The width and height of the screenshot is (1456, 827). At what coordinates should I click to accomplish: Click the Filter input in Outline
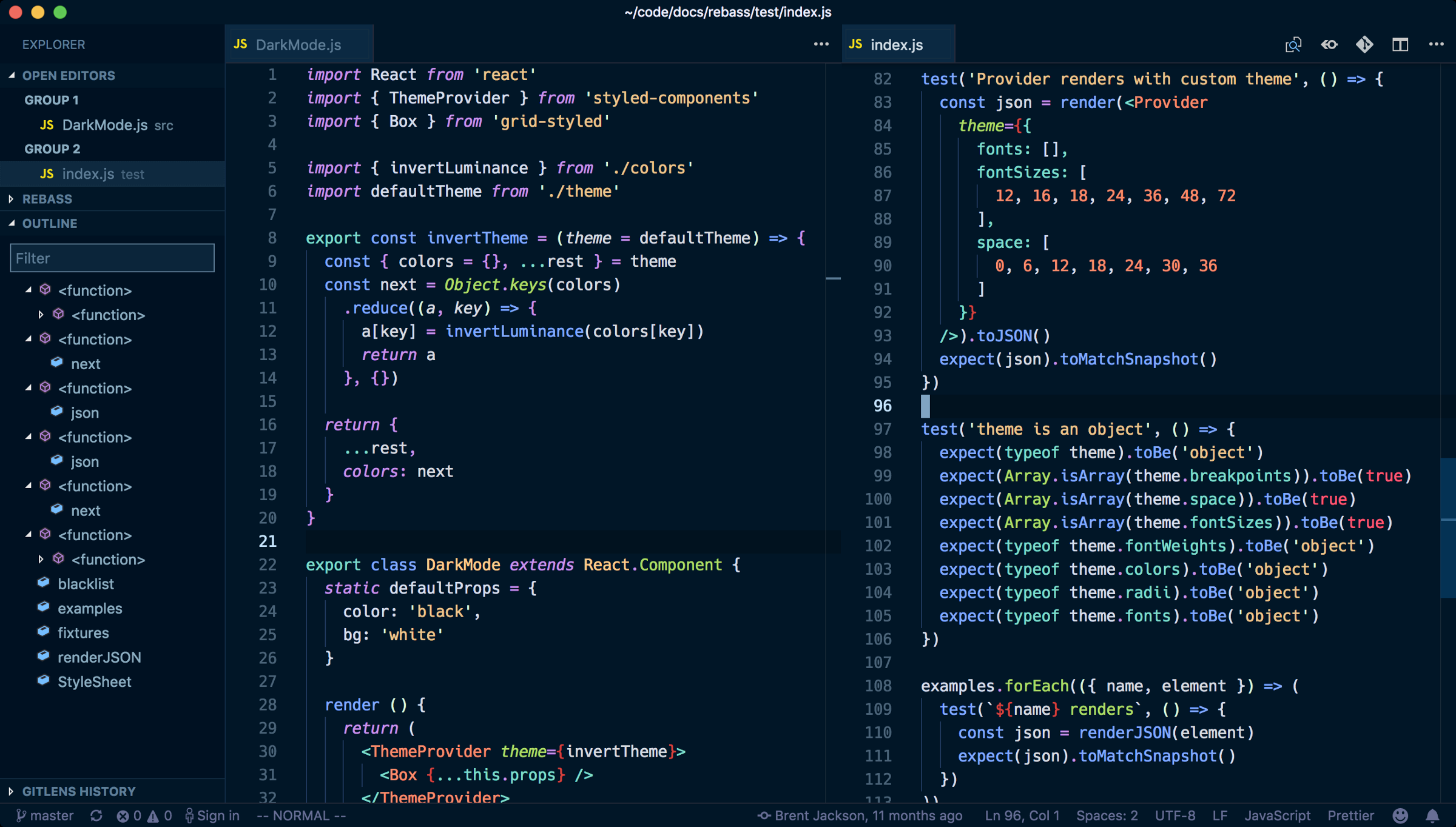click(112, 258)
